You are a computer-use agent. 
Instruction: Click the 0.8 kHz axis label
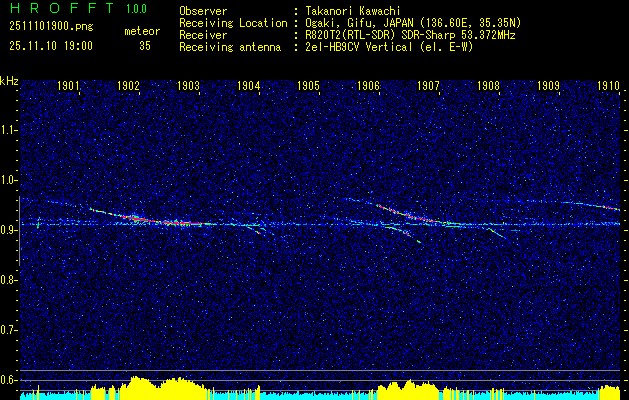click(x=8, y=280)
